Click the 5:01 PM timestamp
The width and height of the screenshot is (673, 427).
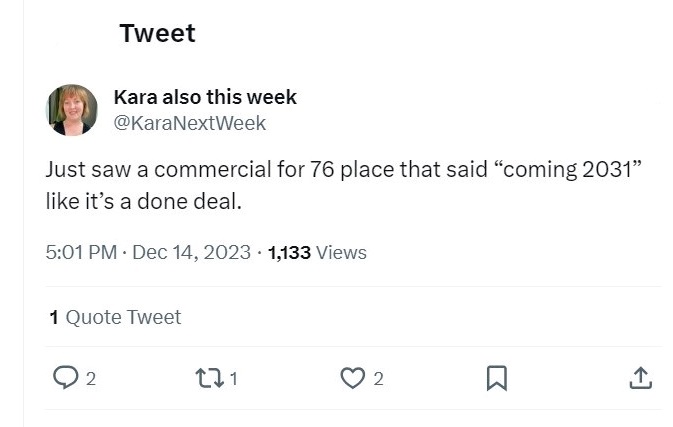81,253
